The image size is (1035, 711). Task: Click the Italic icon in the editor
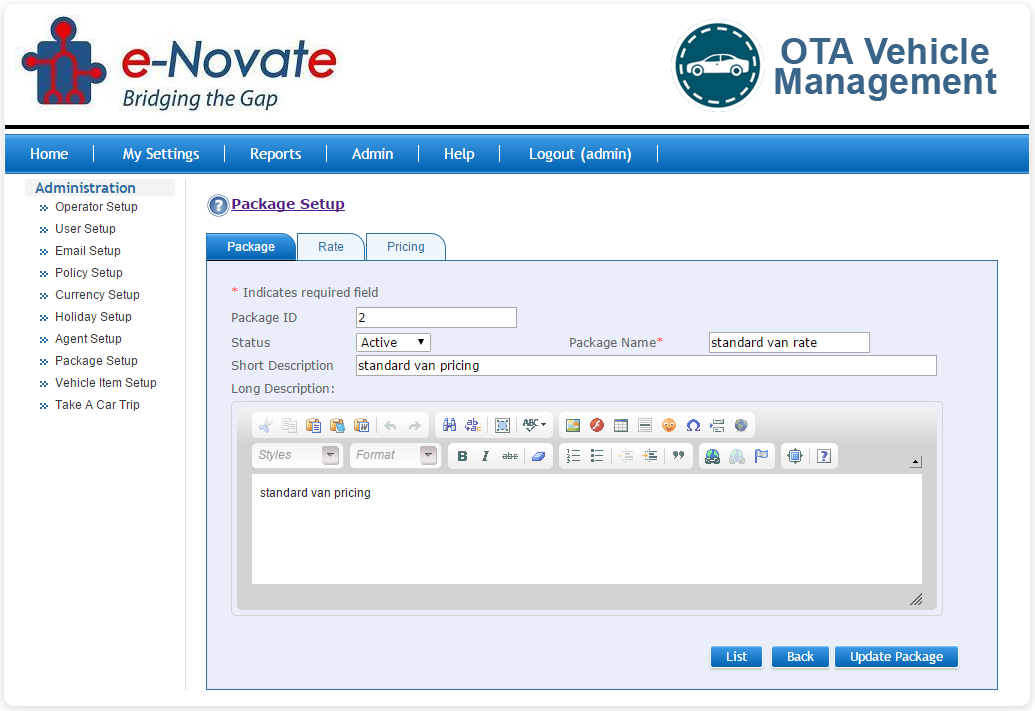(484, 455)
